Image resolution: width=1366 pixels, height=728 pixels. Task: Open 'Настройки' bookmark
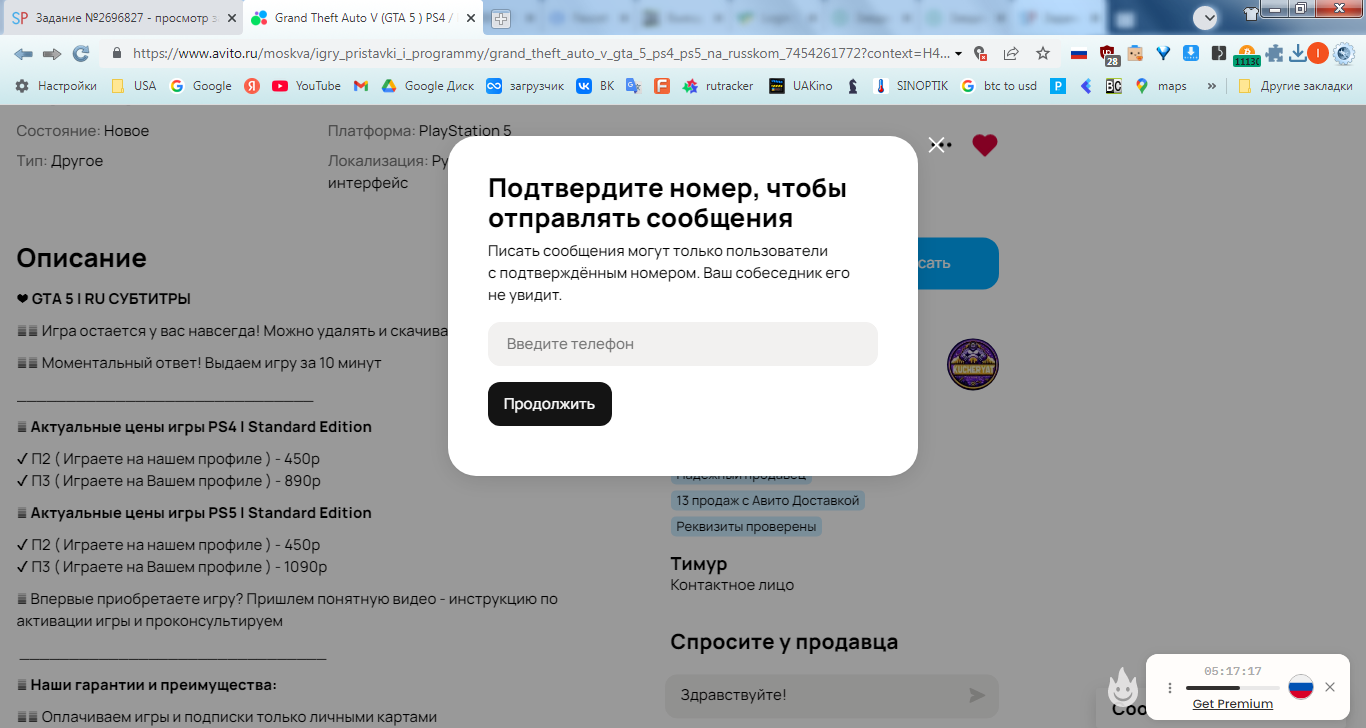(56, 86)
